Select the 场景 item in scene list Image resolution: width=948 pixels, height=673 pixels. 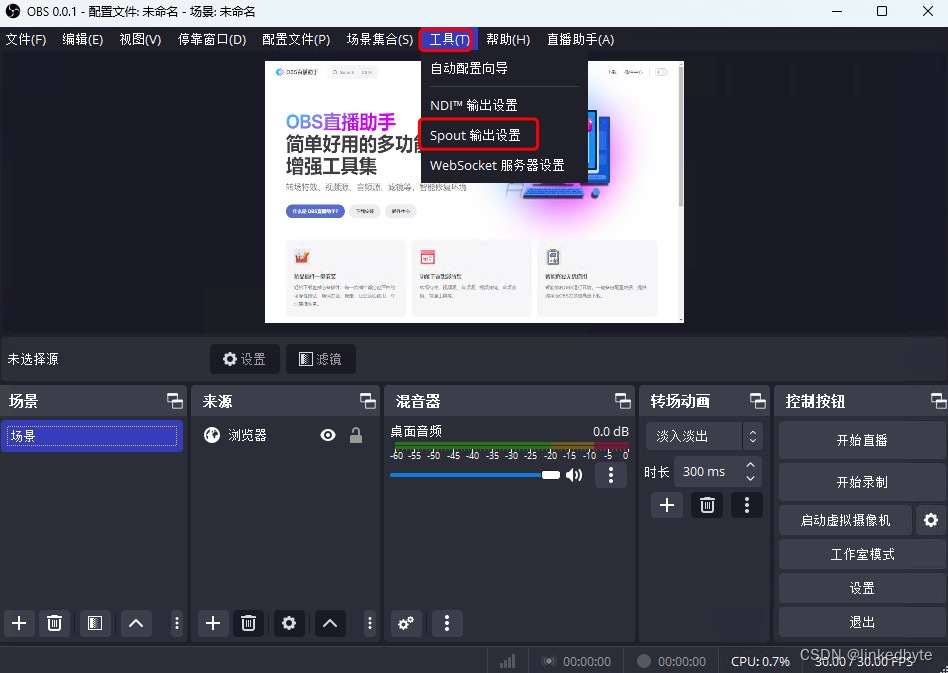[93, 436]
